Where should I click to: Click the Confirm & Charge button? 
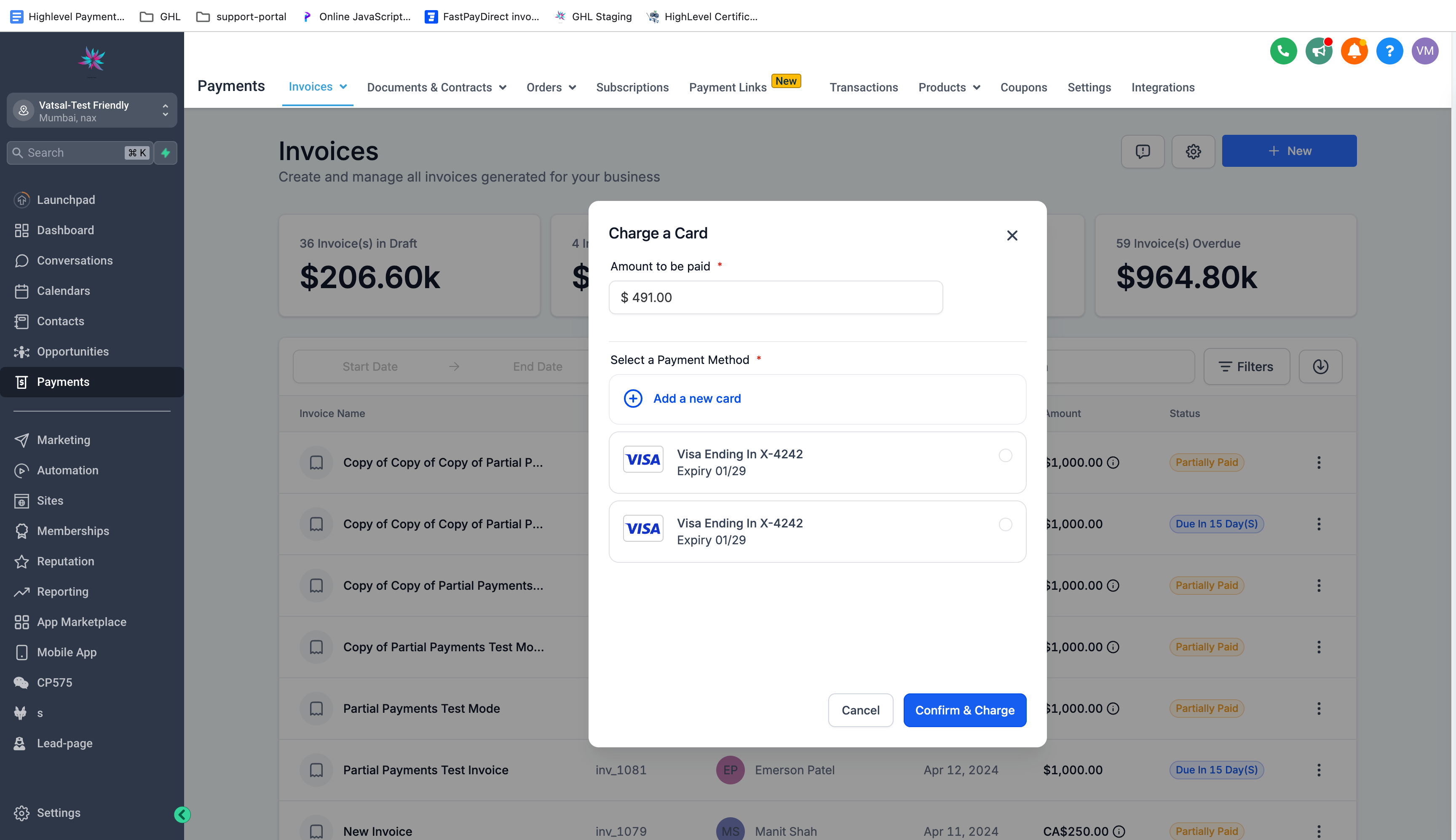[x=964, y=710]
